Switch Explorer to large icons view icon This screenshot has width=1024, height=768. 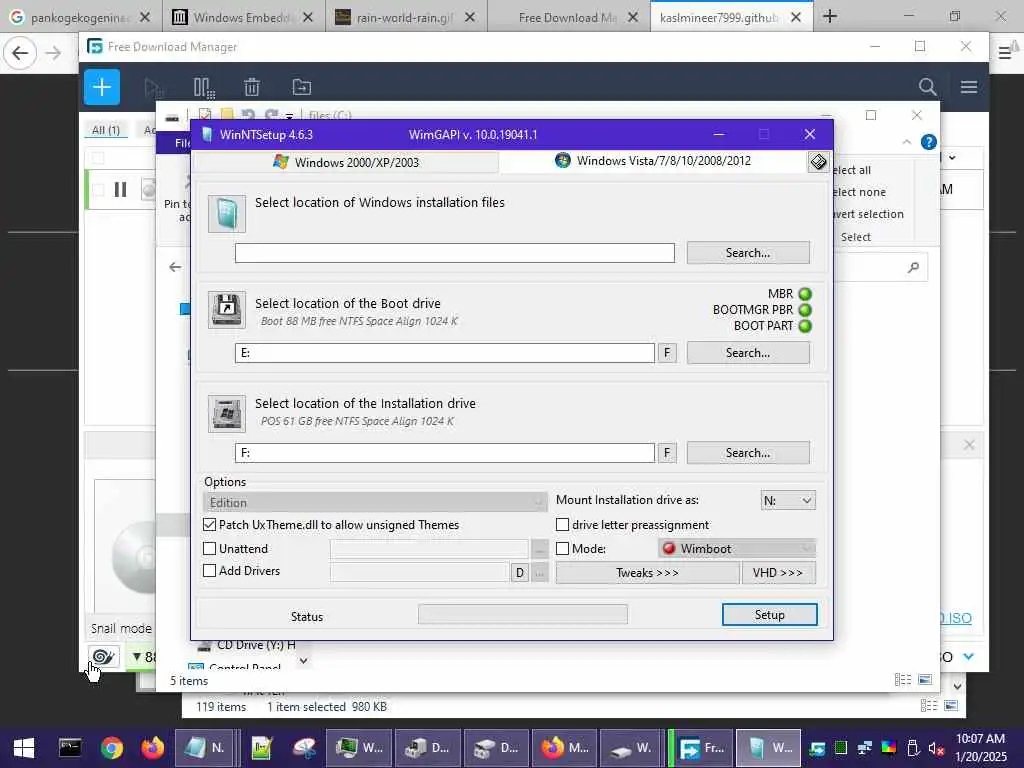pyautogui.click(x=925, y=680)
